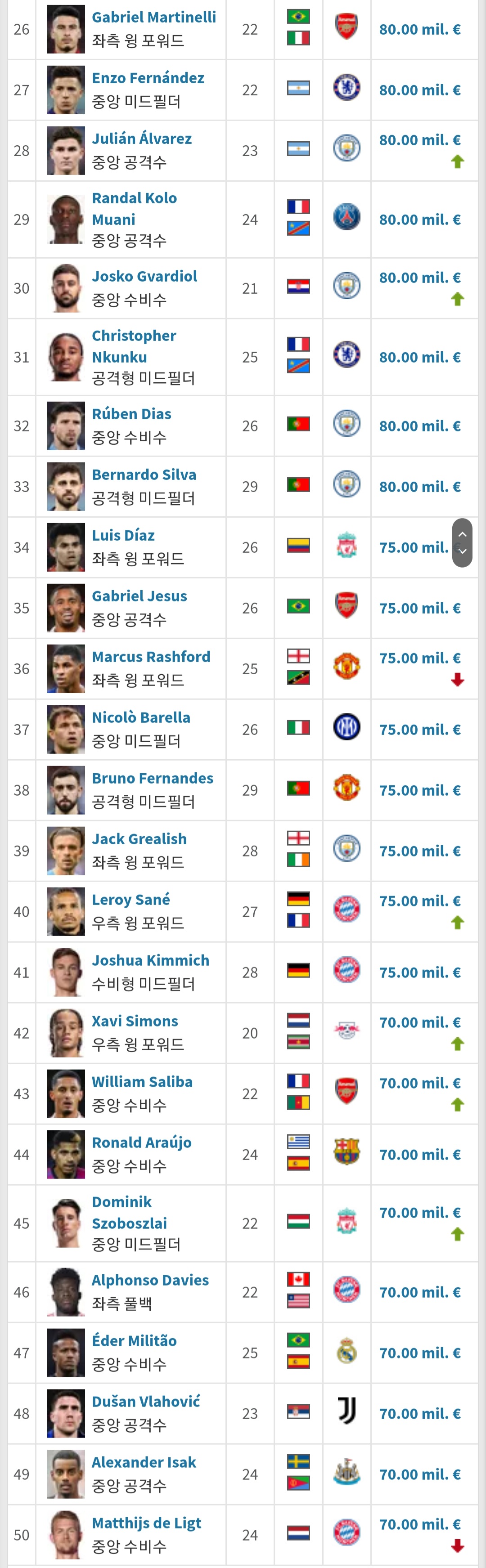Click Liverpool crest in Luis Díaz row
This screenshot has width=486, height=1568.
(346, 546)
